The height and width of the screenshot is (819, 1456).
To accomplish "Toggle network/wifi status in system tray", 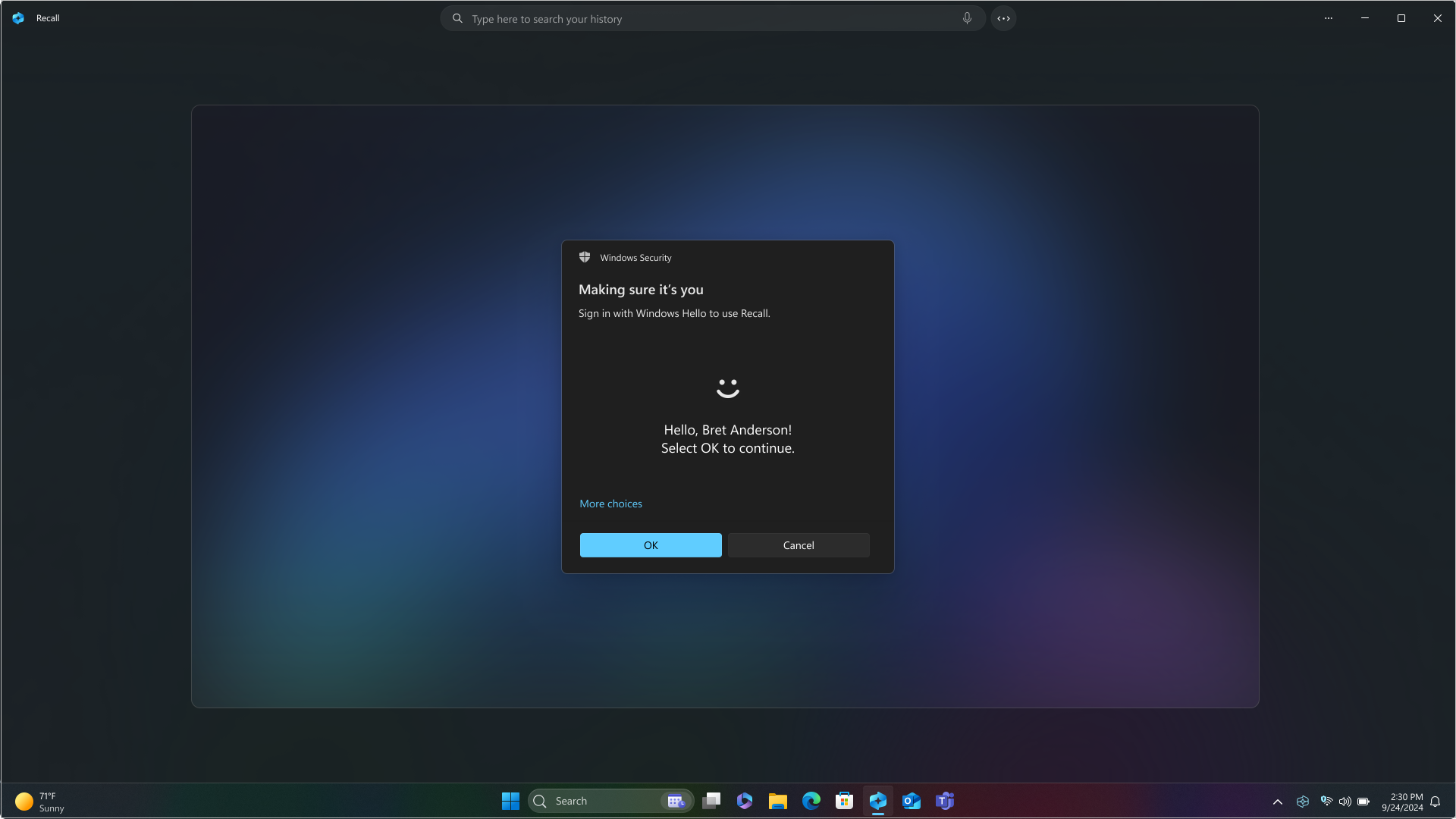I will [1326, 801].
